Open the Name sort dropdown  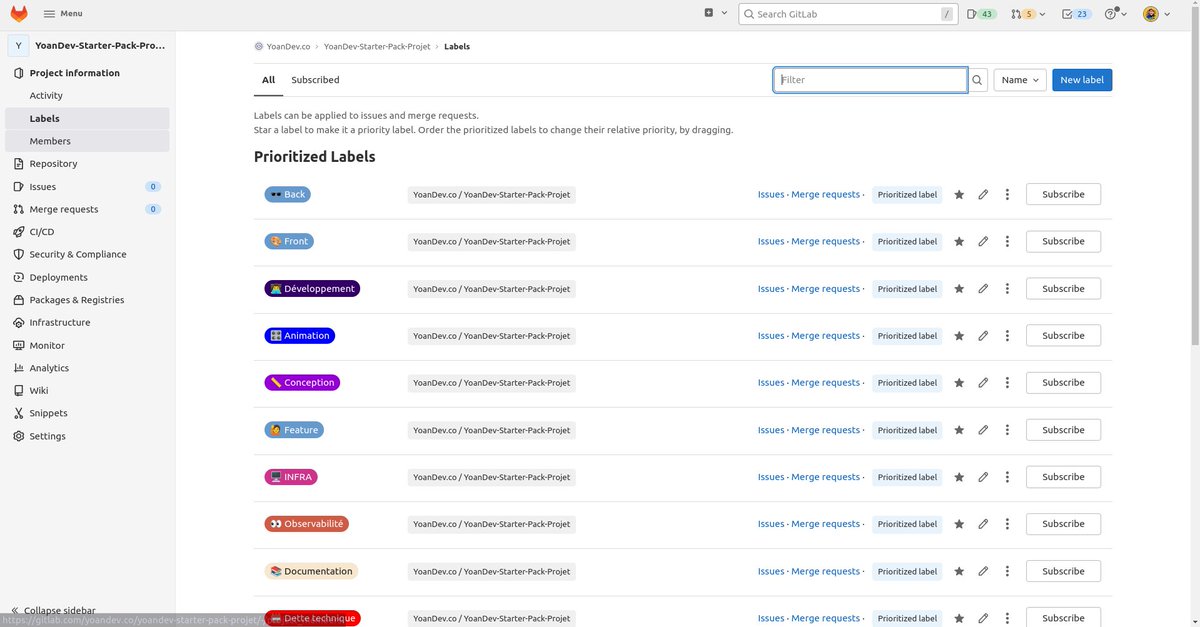coord(1019,79)
